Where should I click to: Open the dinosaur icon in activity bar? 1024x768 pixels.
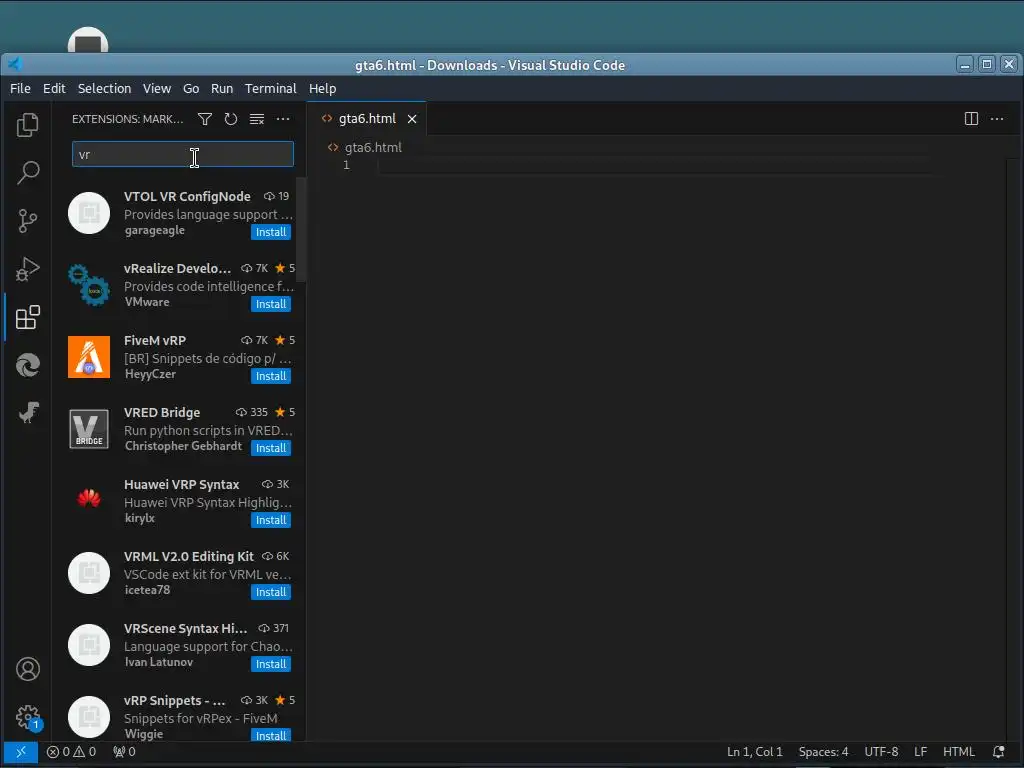pos(27,413)
